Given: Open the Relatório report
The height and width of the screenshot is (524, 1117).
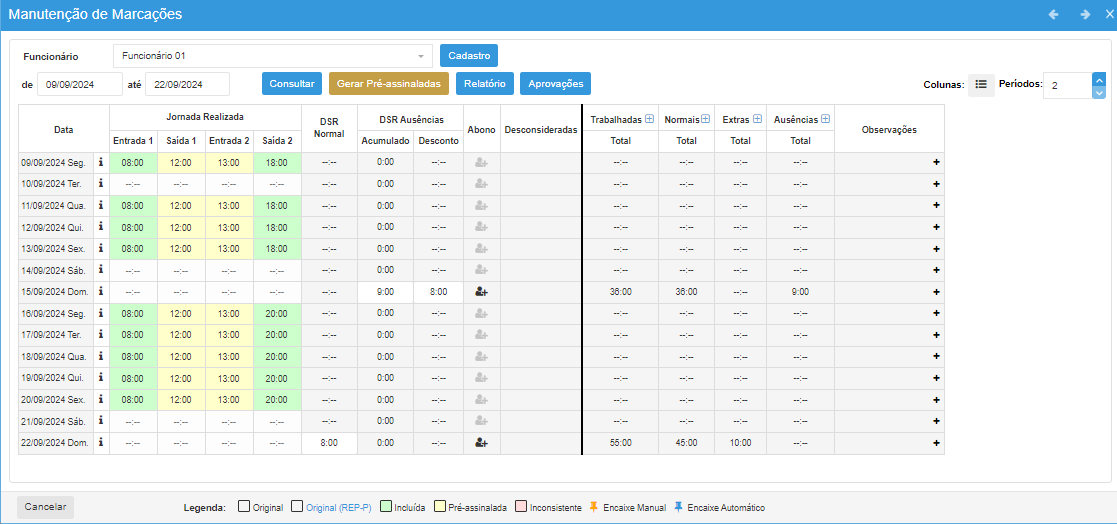Looking at the screenshot, I should [x=484, y=84].
